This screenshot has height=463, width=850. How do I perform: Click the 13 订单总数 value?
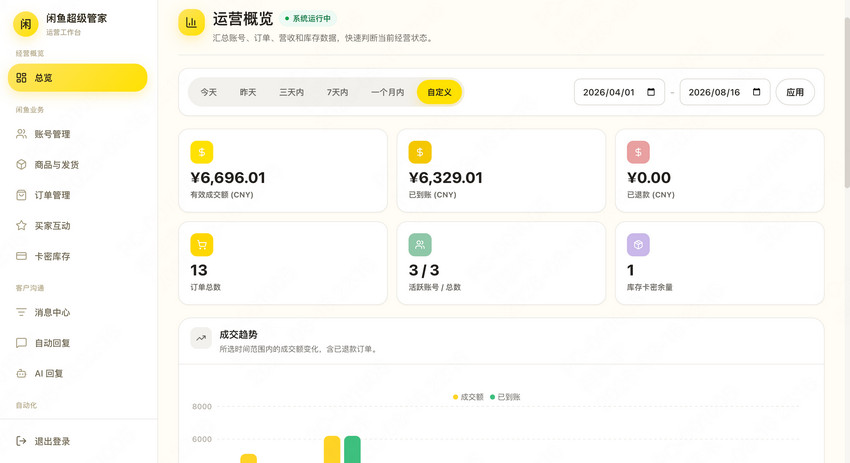pyautogui.click(x=199, y=270)
